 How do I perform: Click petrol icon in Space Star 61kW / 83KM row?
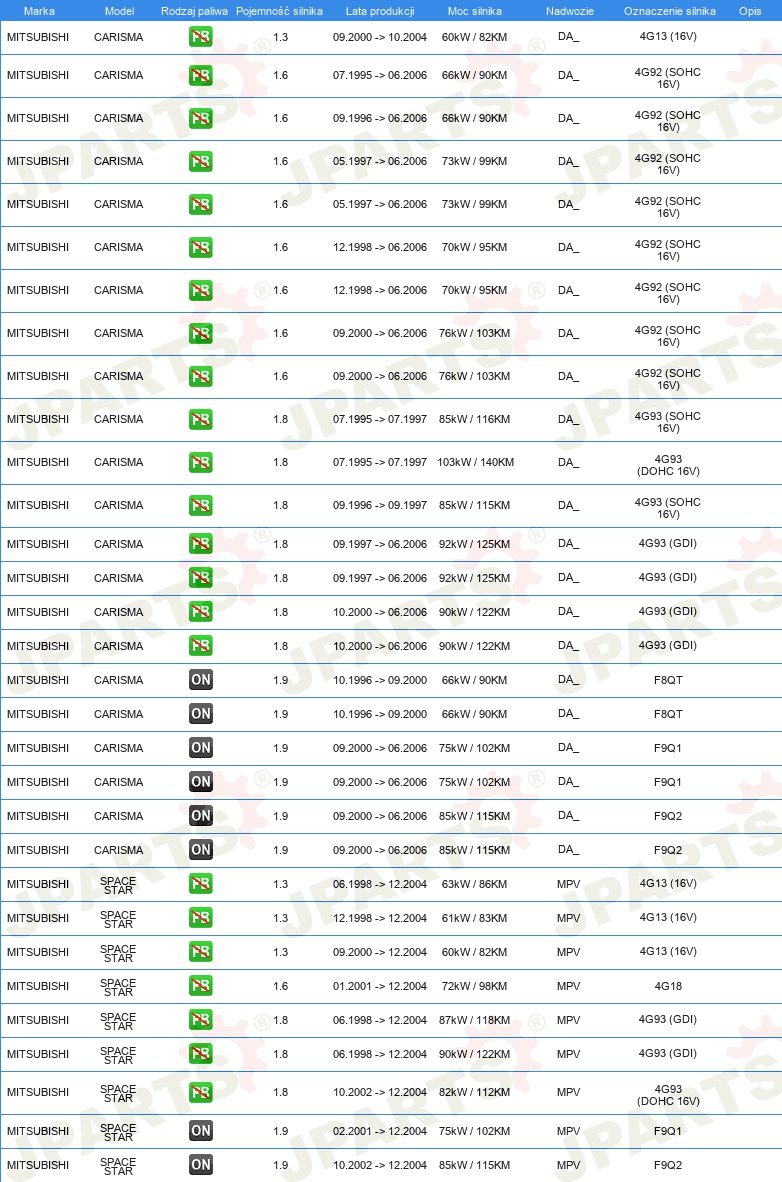(x=201, y=917)
